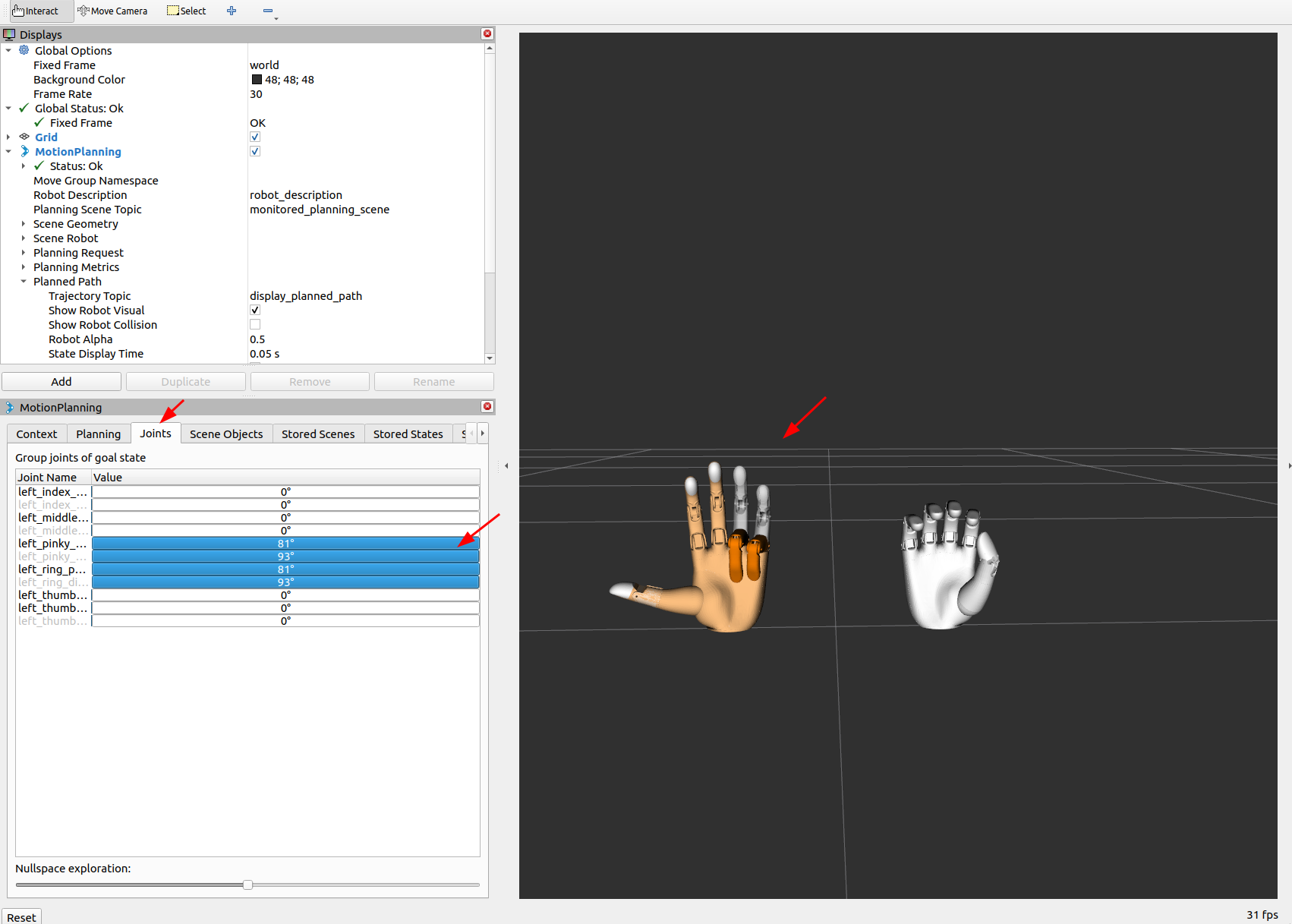
Task: Click the blue minus remove-tool icon
Action: click(x=268, y=11)
